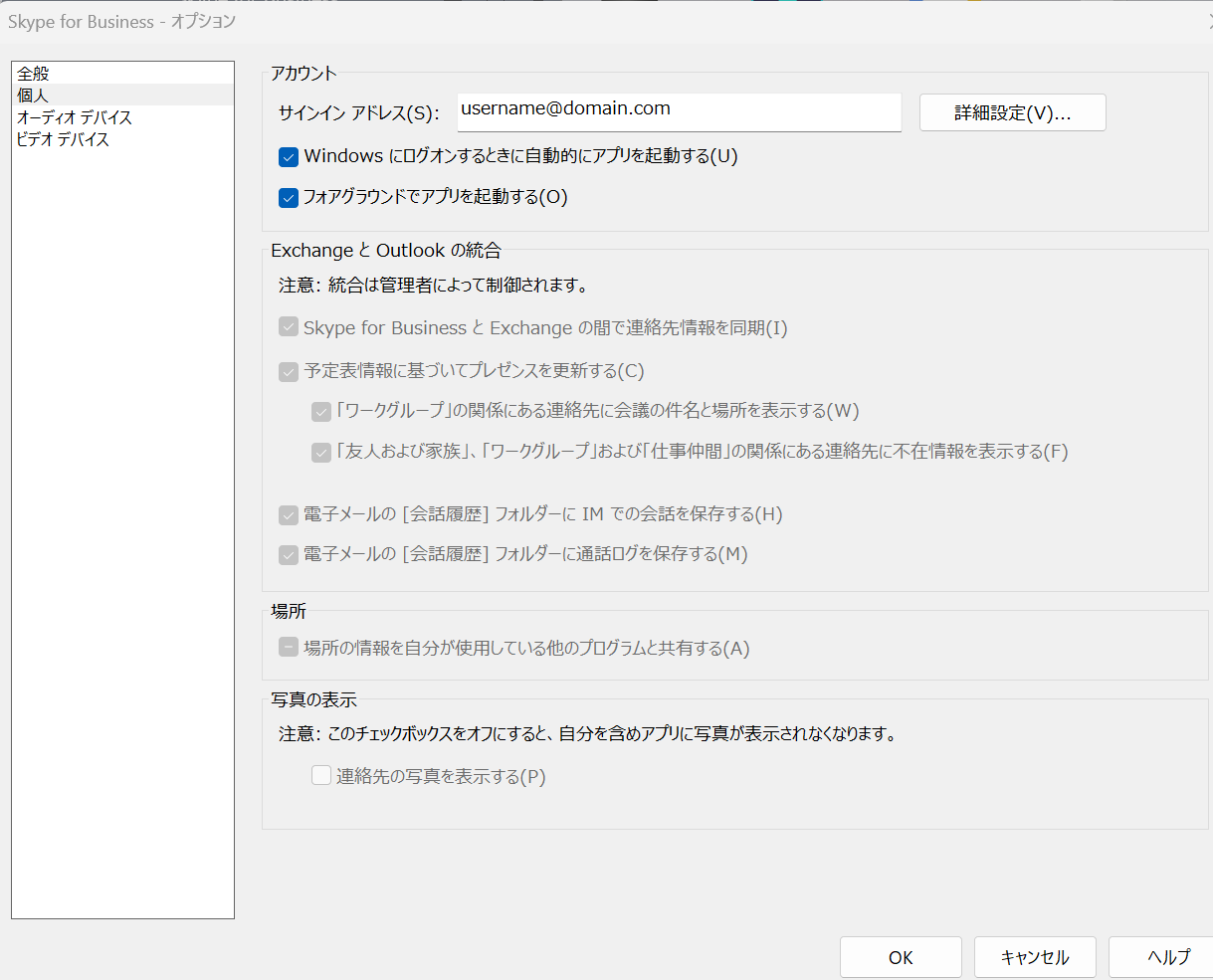Select 個人 in the options list
Screen dimensions: 1213x980
[34, 96]
